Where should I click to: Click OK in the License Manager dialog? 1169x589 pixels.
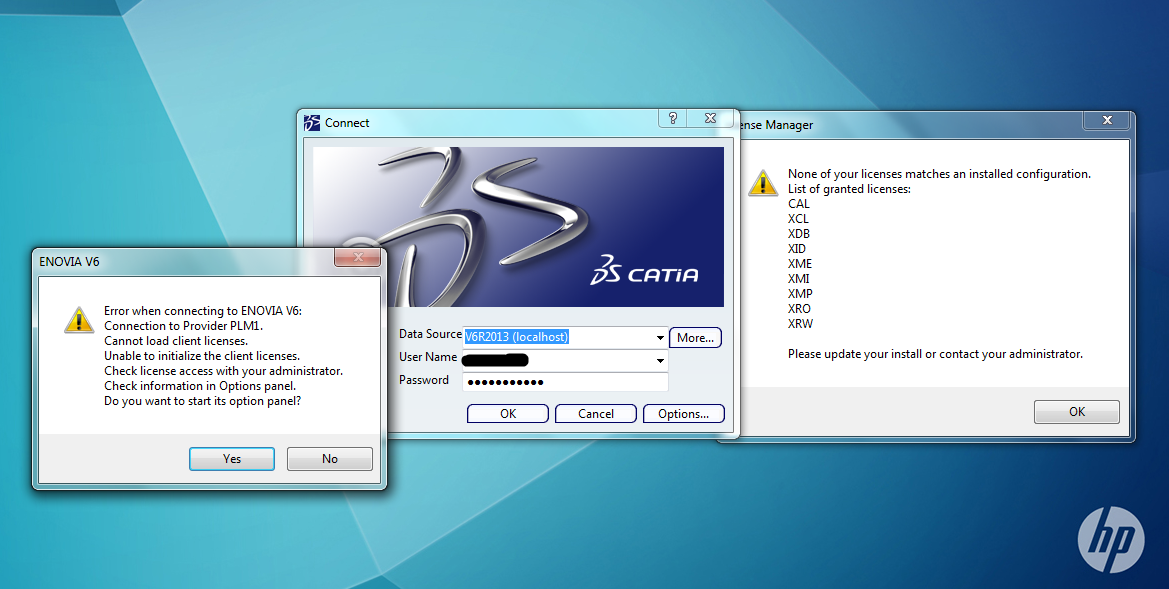pos(1077,412)
